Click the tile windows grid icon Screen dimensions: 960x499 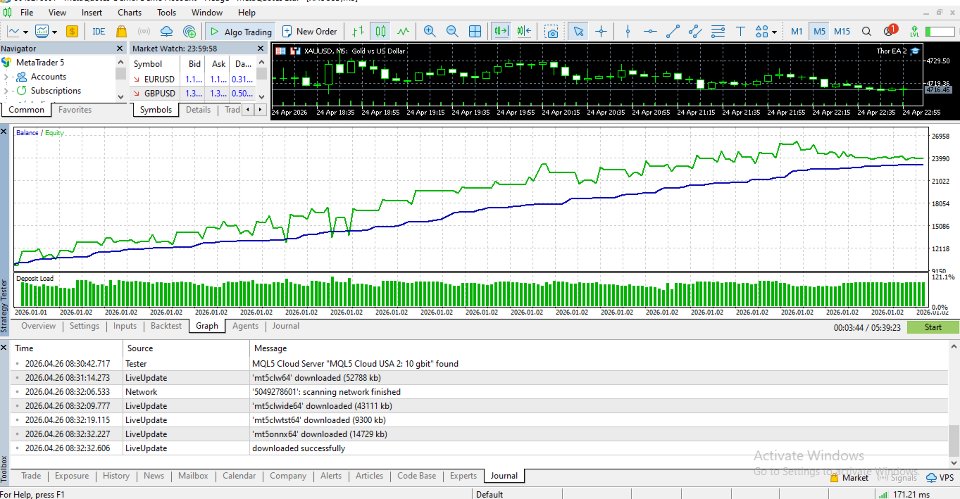pos(475,31)
